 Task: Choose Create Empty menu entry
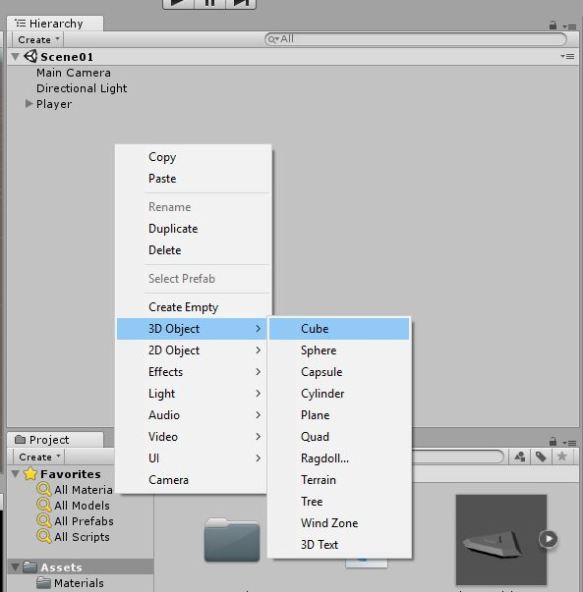pos(193,307)
